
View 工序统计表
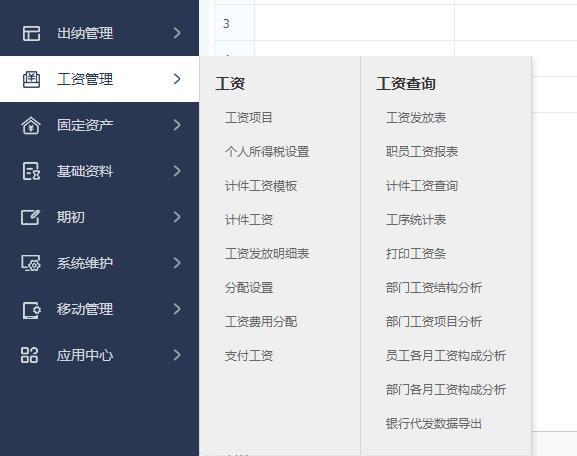416,220
